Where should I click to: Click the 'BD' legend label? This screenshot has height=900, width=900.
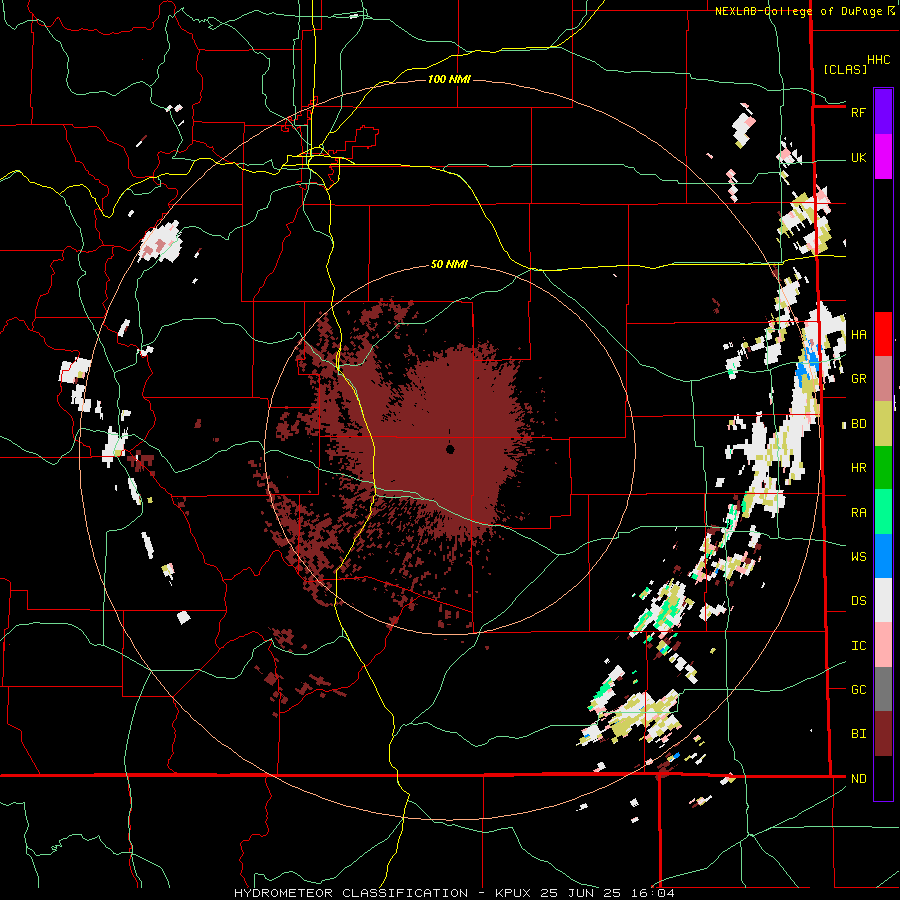[858, 424]
